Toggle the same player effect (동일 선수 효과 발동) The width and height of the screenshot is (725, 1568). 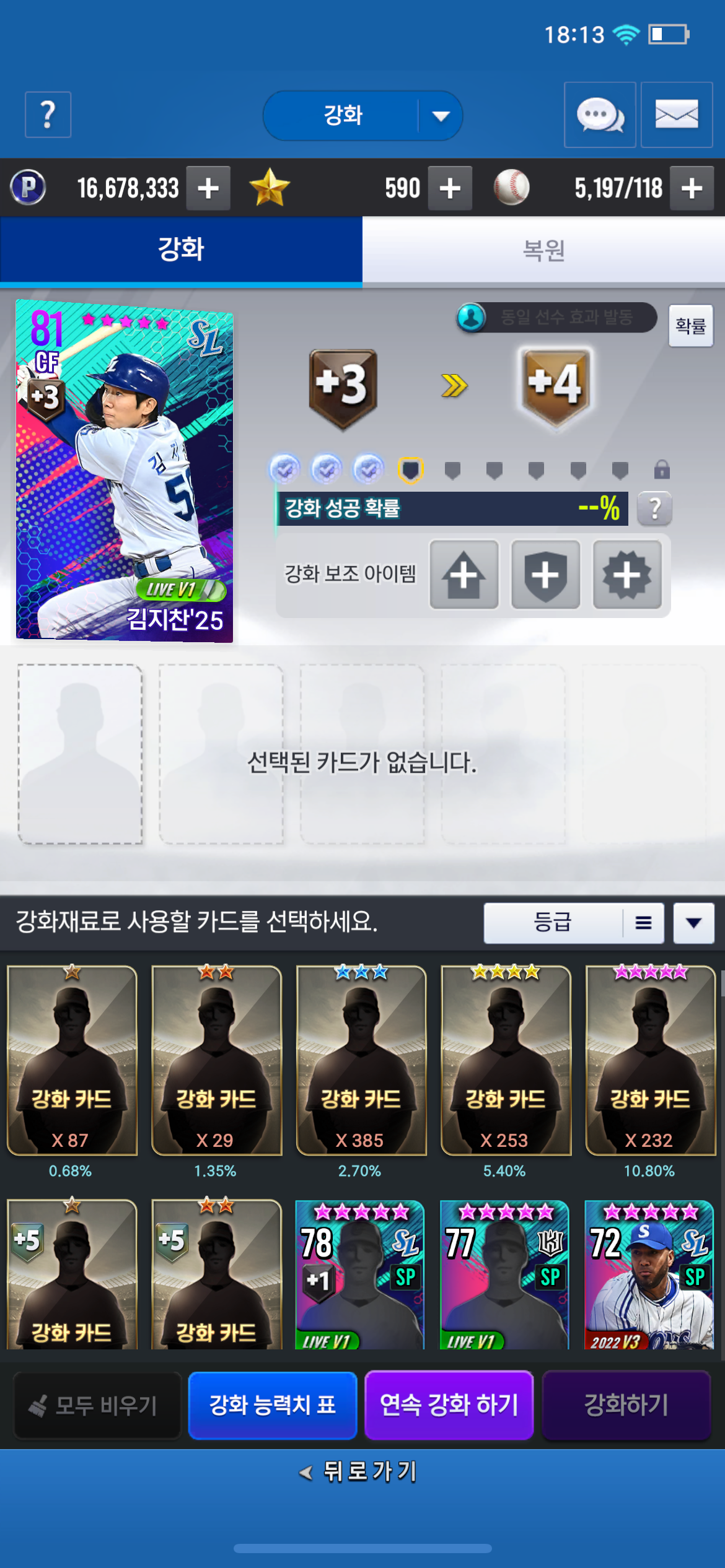coord(556,318)
